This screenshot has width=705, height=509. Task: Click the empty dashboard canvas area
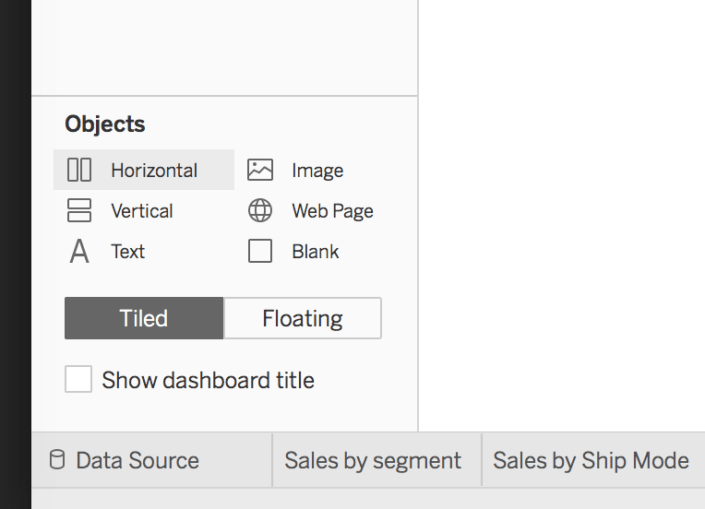click(x=560, y=200)
